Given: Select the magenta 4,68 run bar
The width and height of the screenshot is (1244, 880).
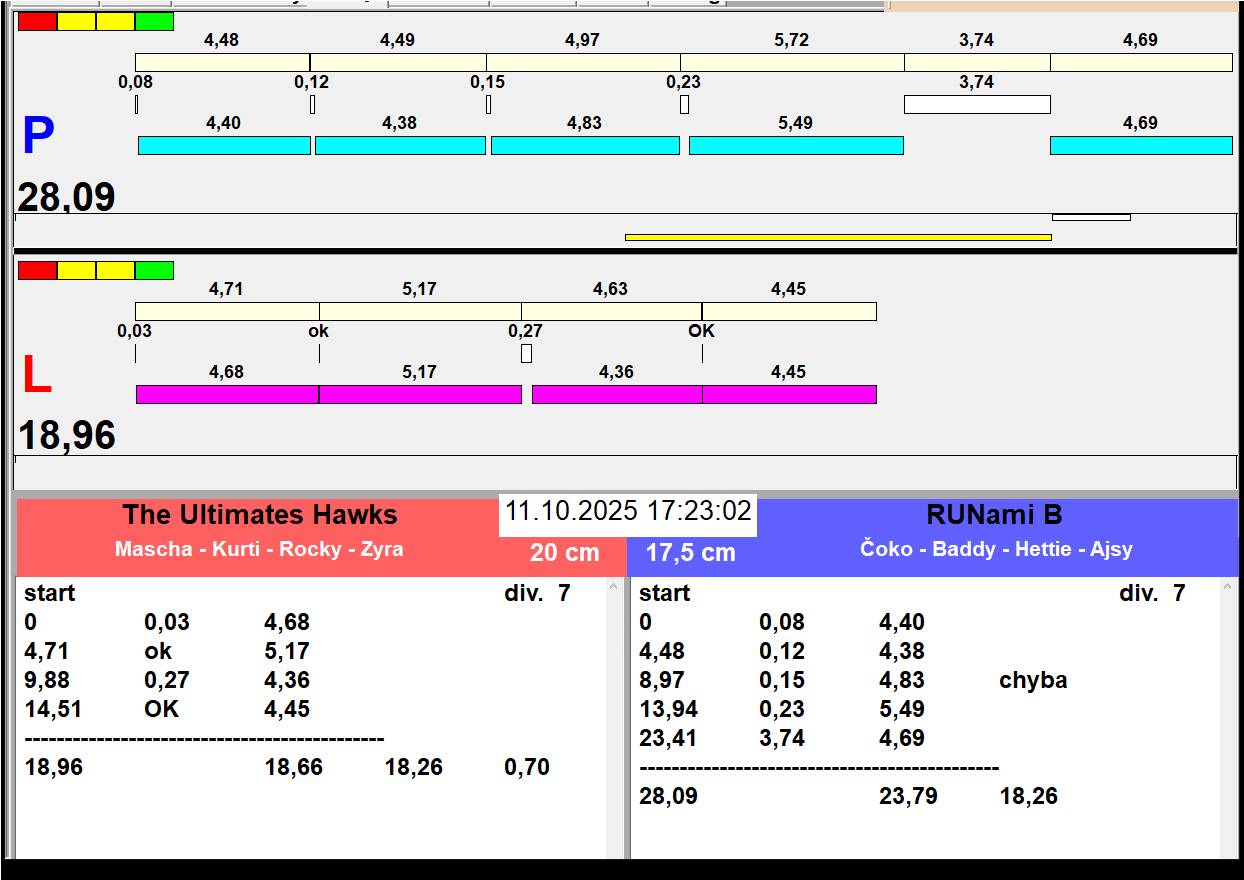Looking at the screenshot, I should coord(227,395).
